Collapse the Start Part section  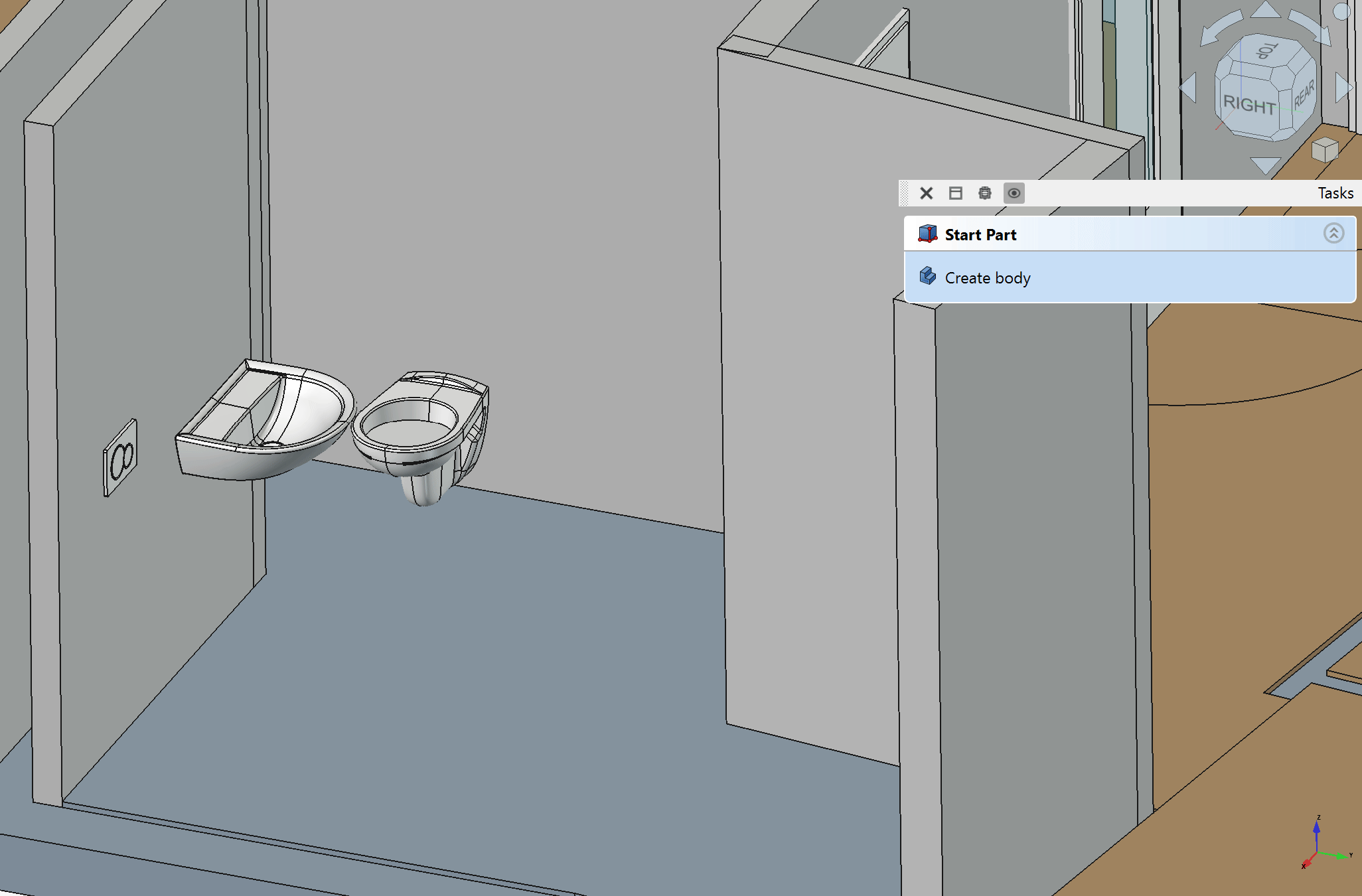[x=1334, y=233]
